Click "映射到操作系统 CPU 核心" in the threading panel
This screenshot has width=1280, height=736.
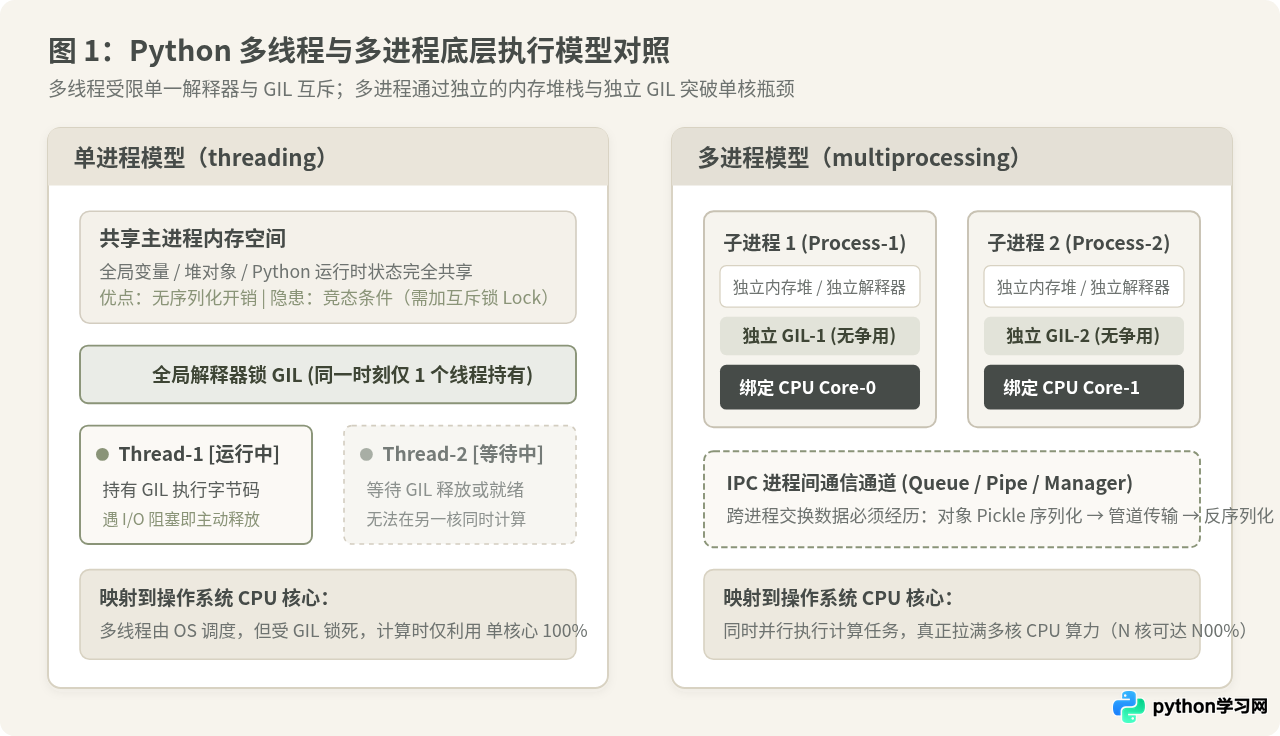[215, 598]
